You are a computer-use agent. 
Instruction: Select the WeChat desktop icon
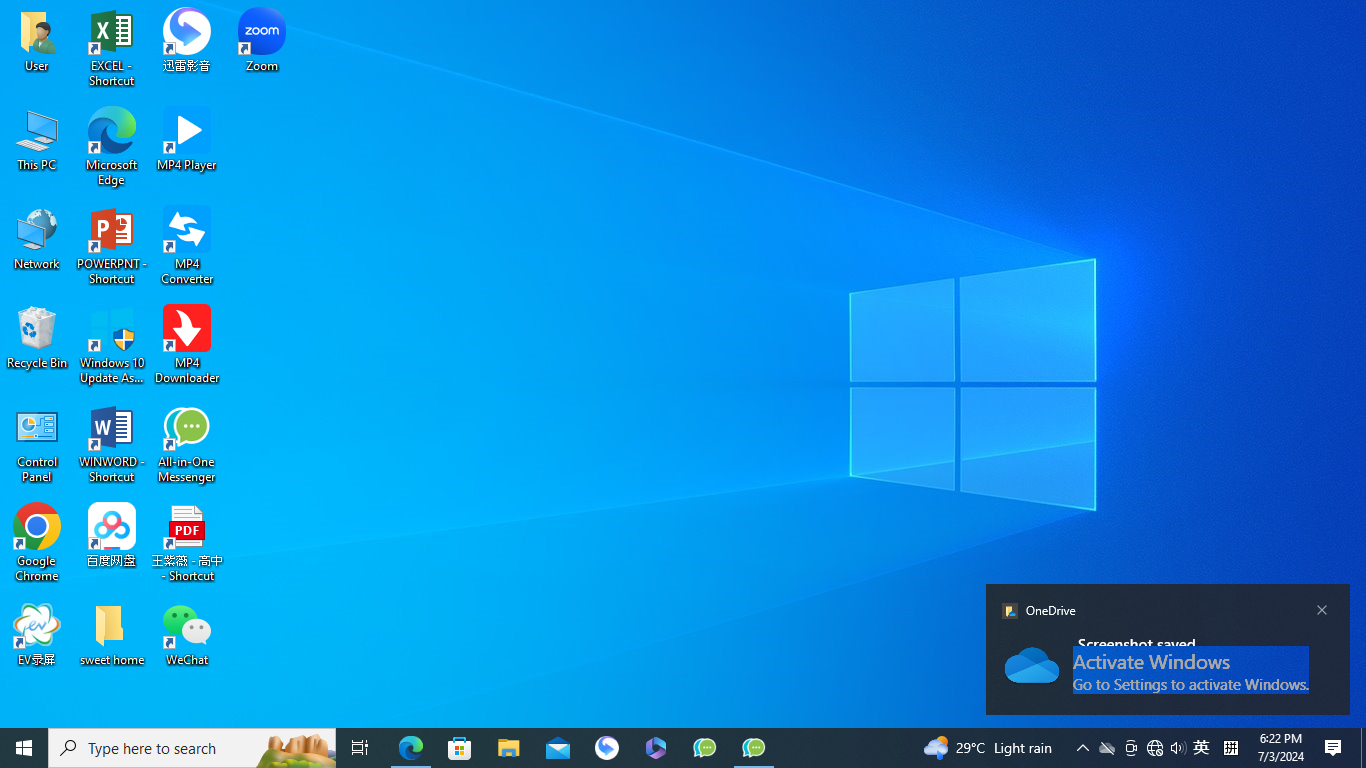[187, 634]
